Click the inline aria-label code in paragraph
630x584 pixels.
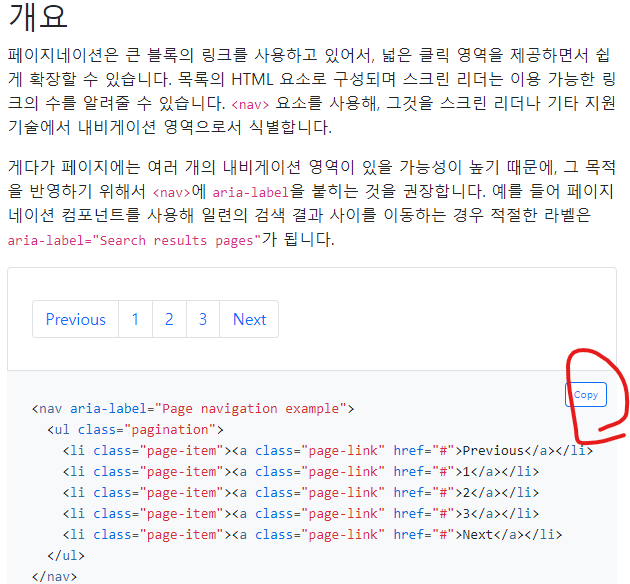click(x=251, y=193)
